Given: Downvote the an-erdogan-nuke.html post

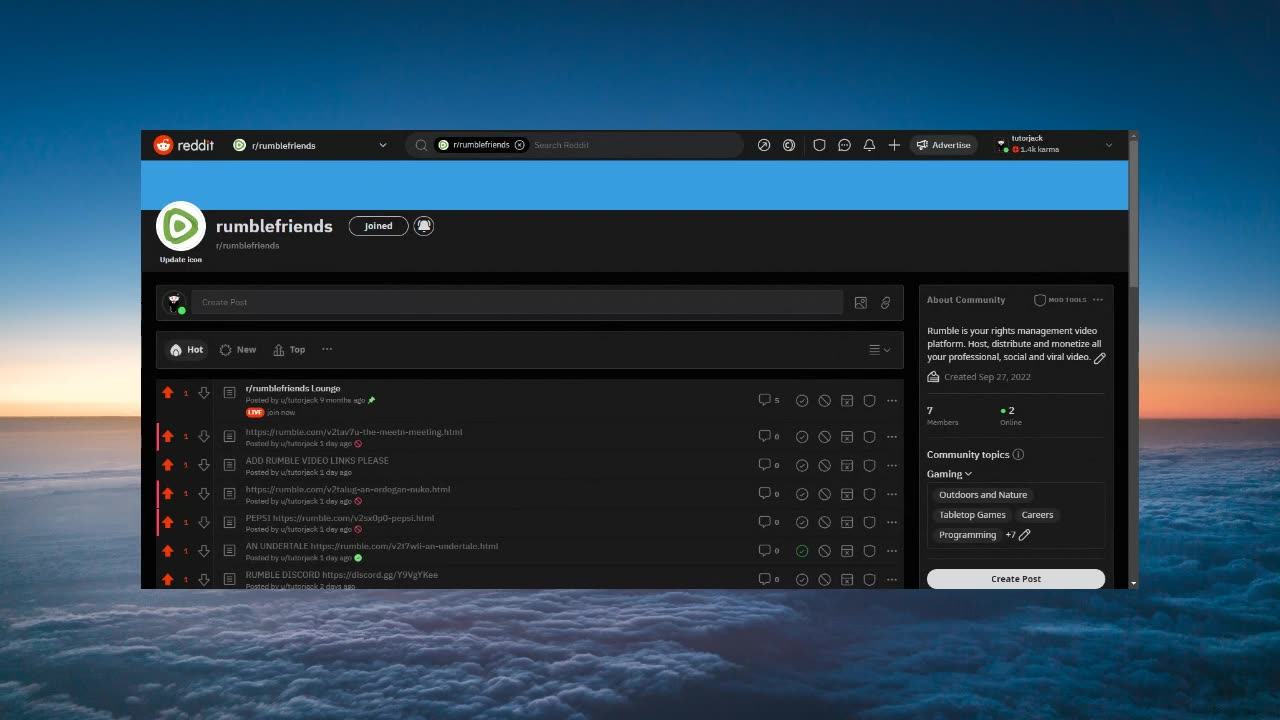Looking at the screenshot, I should pyautogui.click(x=204, y=493).
